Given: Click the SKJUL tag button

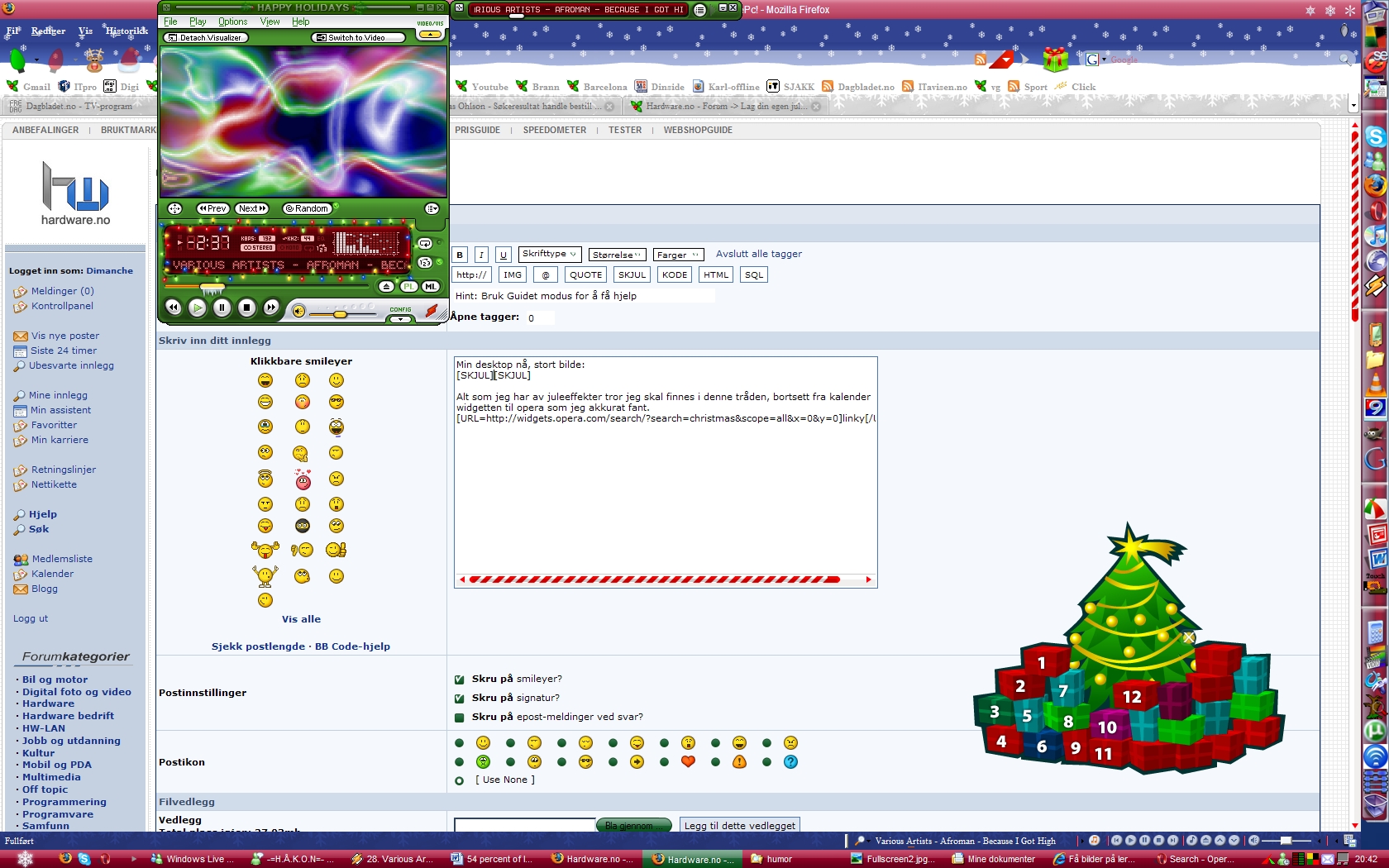Looking at the screenshot, I should point(632,274).
